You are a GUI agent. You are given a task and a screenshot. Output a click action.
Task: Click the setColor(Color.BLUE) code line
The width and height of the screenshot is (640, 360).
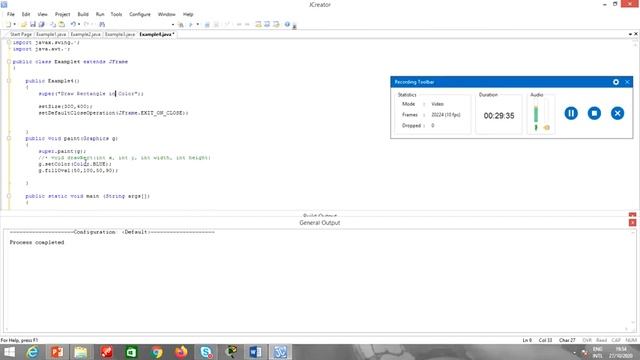click(x=75, y=164)
